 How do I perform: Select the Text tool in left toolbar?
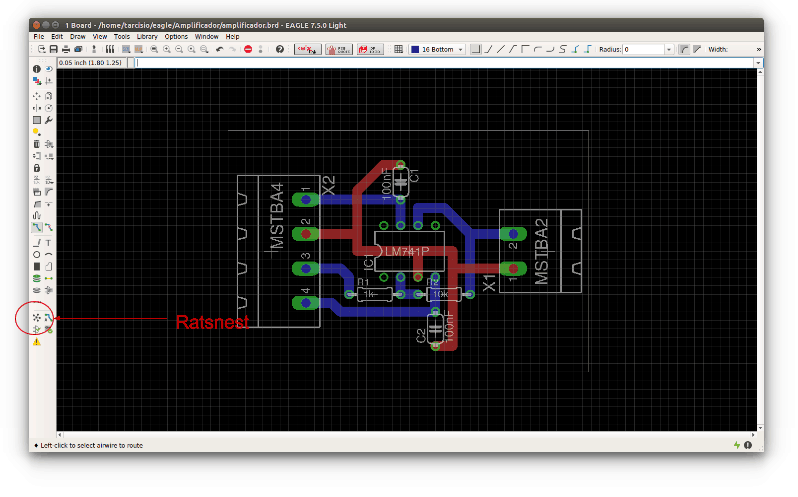pos(48,242)
